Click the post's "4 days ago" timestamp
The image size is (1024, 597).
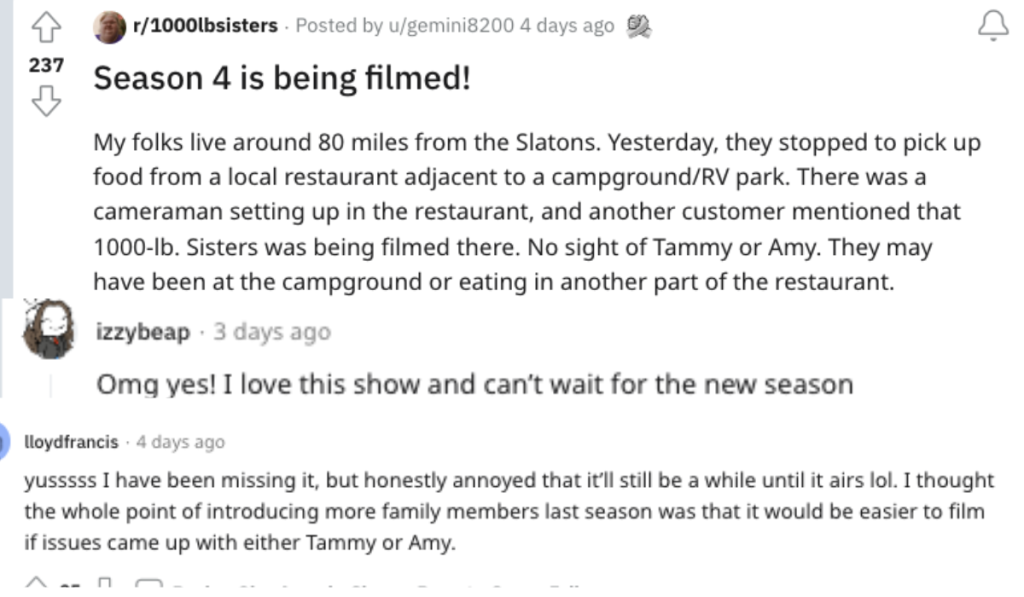(566, 26)
